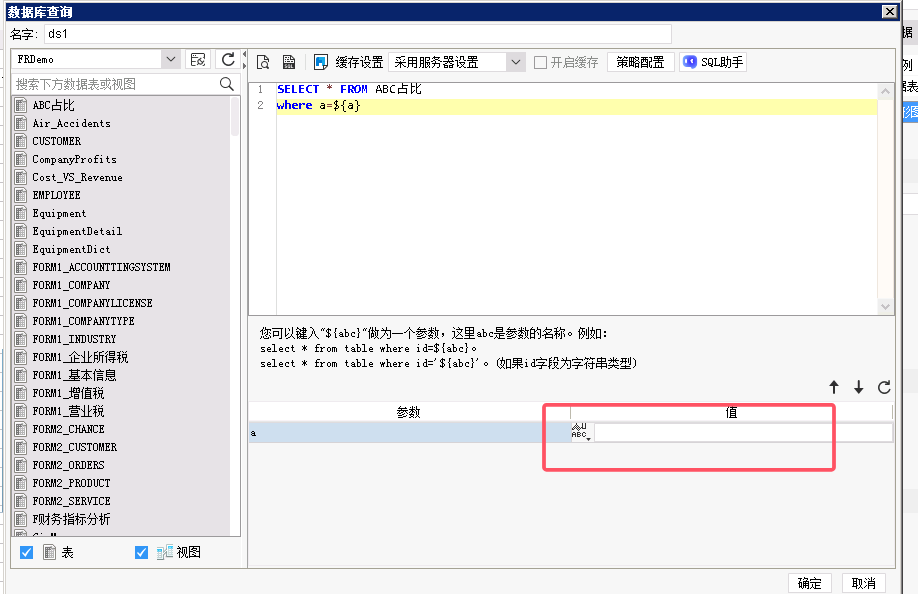This screenshot has height=594, width=918.
Task: Click the dataset name field ds1
Action: tap(358, 34)
